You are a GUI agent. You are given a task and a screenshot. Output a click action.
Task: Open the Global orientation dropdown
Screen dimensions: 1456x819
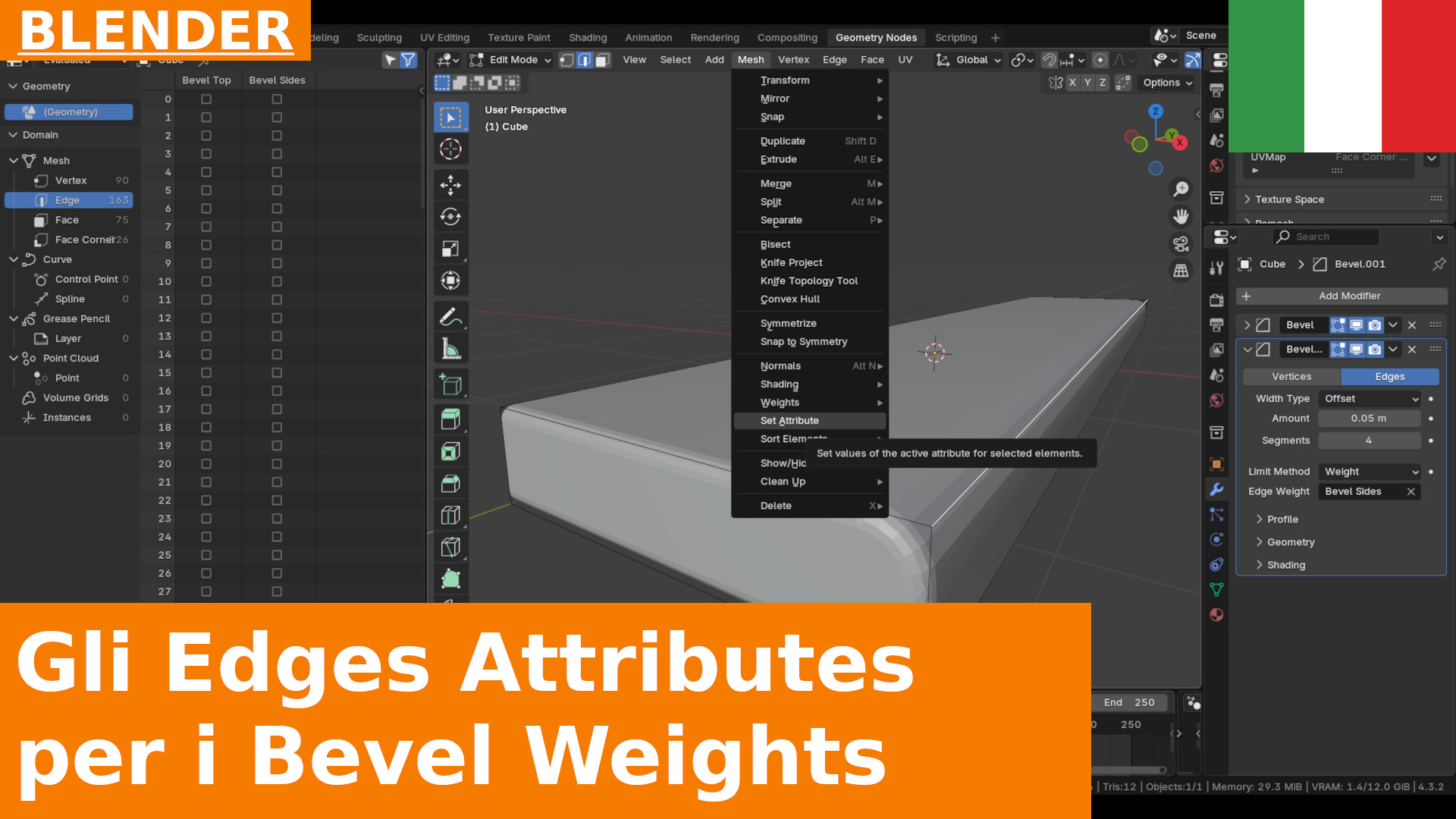tap(969, 60)
